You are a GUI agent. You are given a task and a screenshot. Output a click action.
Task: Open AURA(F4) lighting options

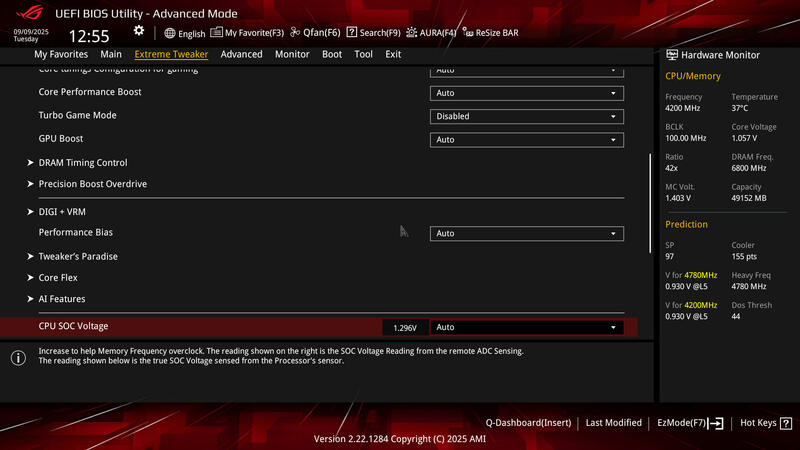tap(438, 33)
